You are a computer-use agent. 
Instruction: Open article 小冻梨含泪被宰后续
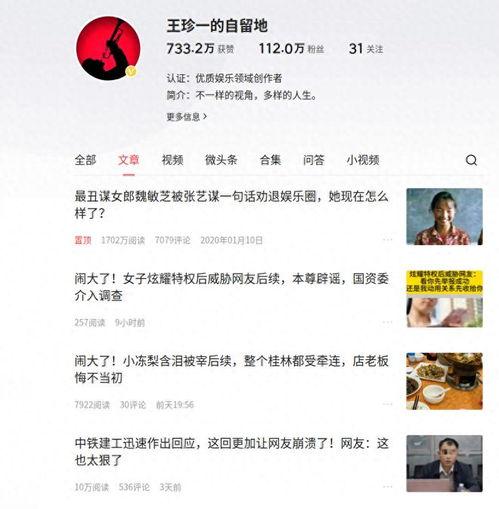pos(231,369)
